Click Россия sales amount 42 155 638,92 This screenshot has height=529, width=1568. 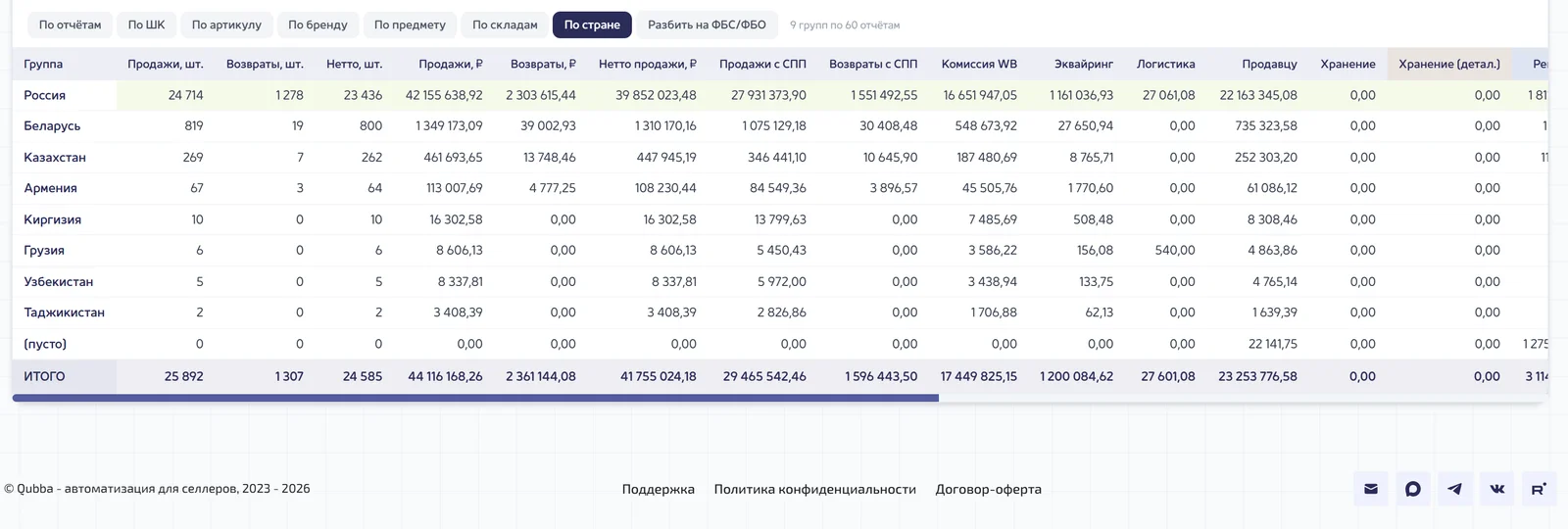[x=444, y=95]
